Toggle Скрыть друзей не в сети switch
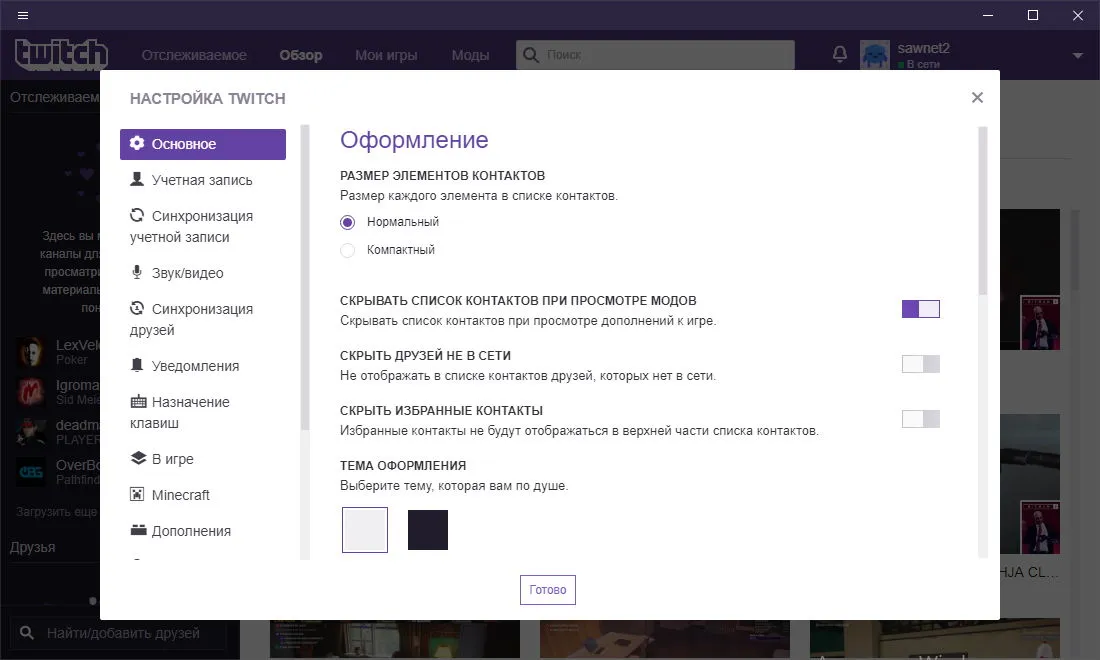Screen dimensions: 1100x660 click(920, 364)
